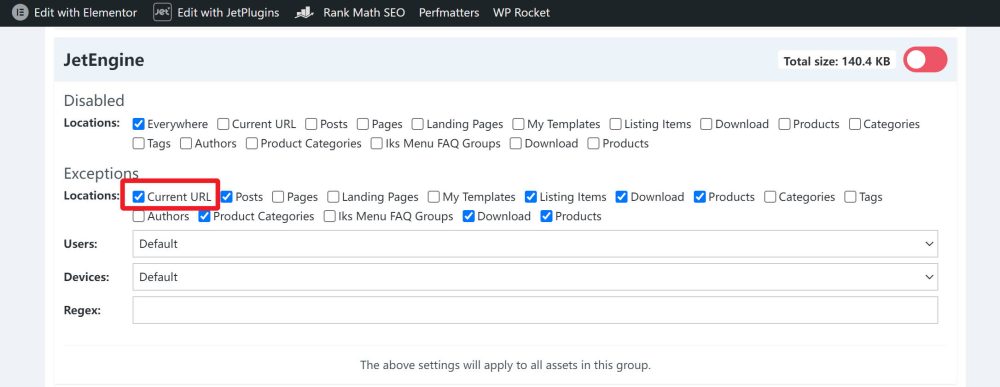Check Landing Pages under Disabled locations

coord(418,124)
